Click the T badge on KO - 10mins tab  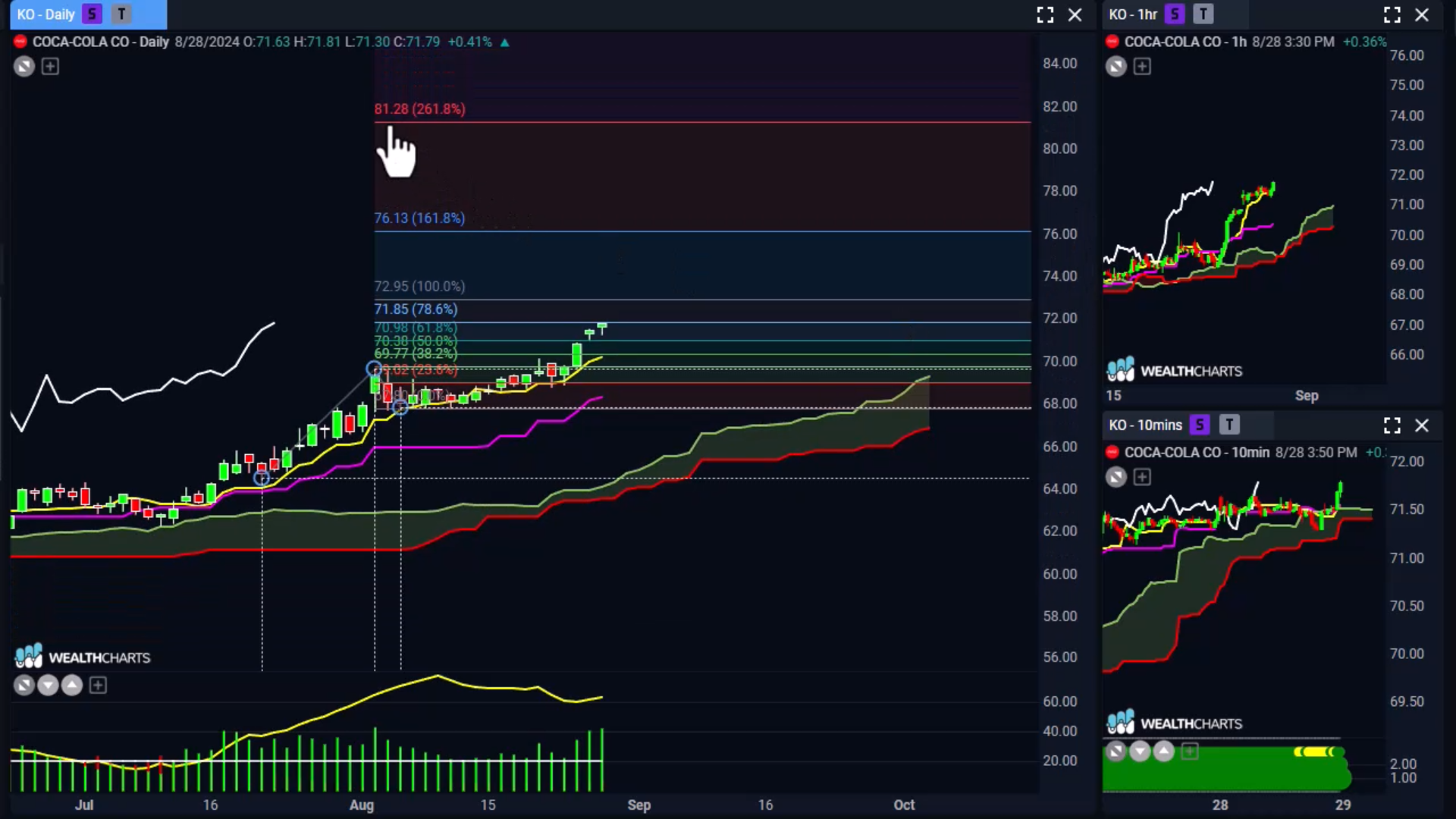[x=1229, y=425]
